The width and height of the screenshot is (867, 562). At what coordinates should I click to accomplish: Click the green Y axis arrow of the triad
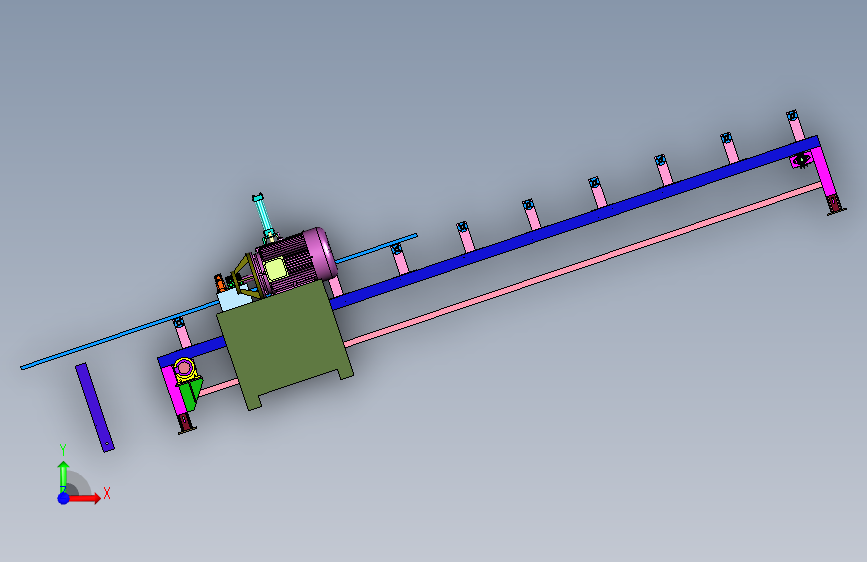coord(63,476)
